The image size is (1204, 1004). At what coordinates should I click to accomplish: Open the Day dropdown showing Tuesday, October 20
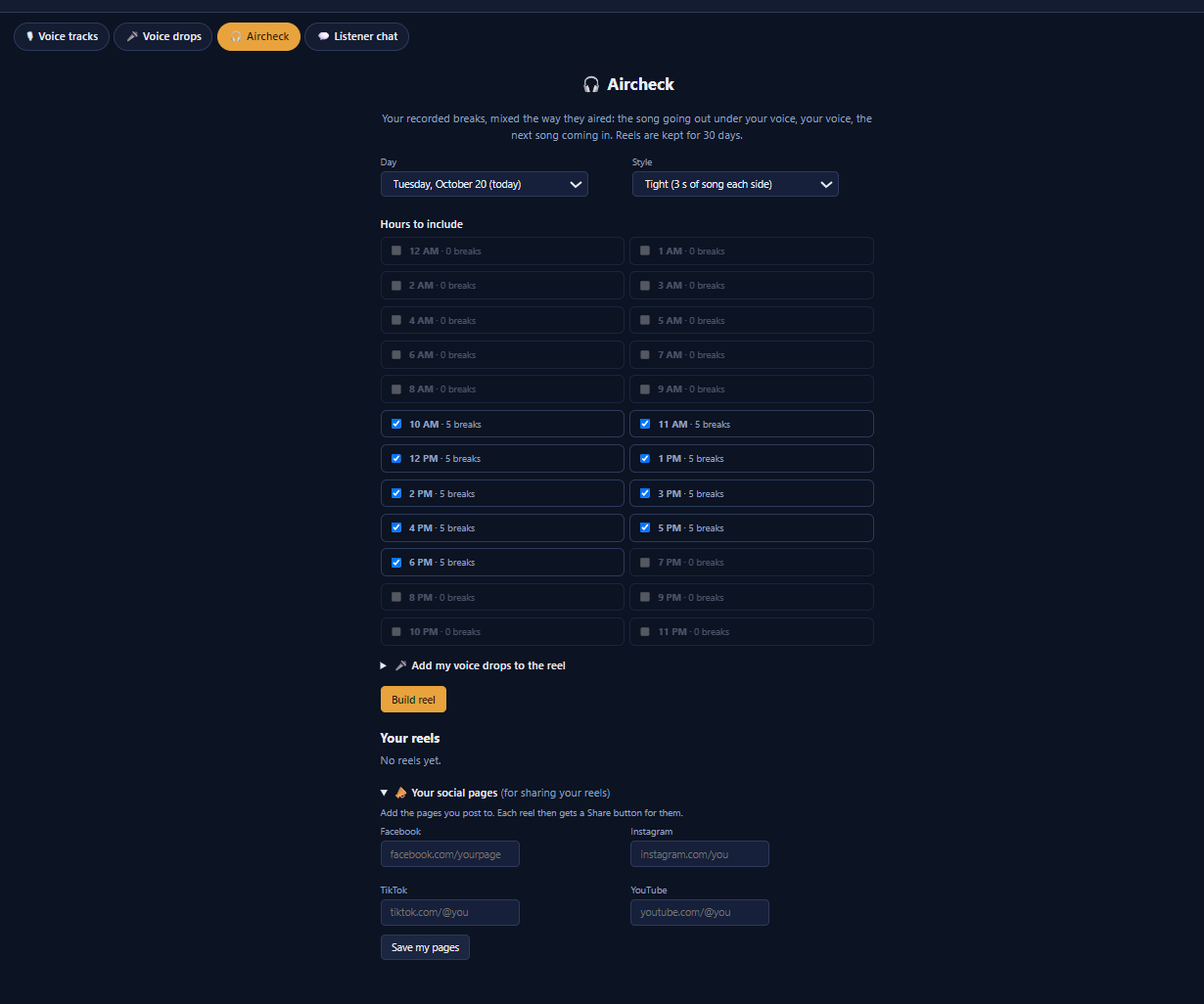[484, 184]
